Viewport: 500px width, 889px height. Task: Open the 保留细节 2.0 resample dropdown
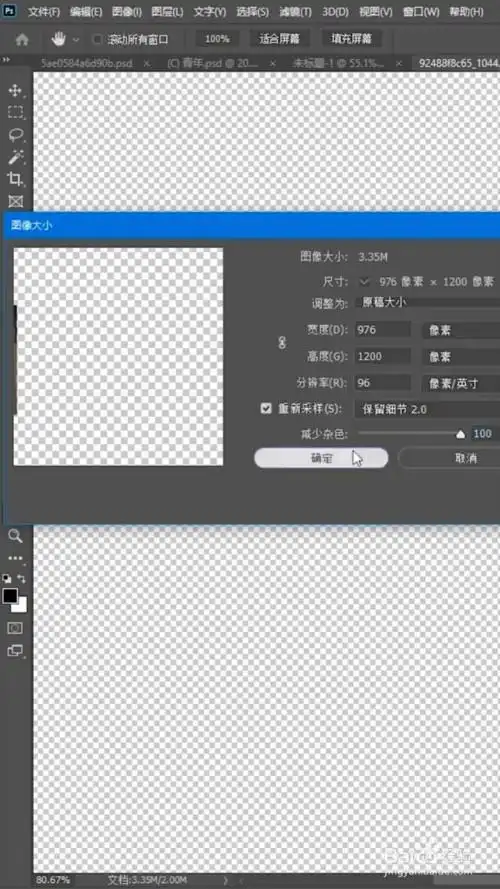coord(427,409)
